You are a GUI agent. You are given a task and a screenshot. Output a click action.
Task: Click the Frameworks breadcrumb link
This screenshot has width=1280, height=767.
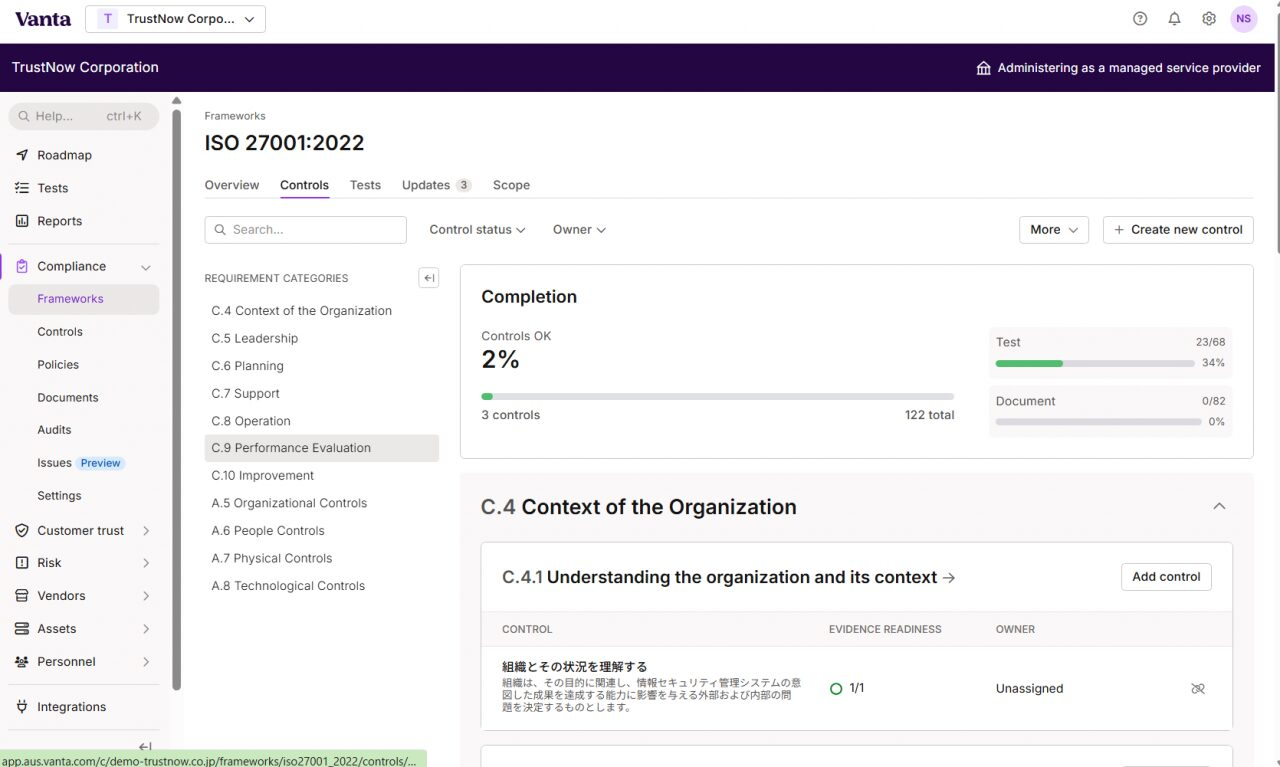[x=235, y=116]
